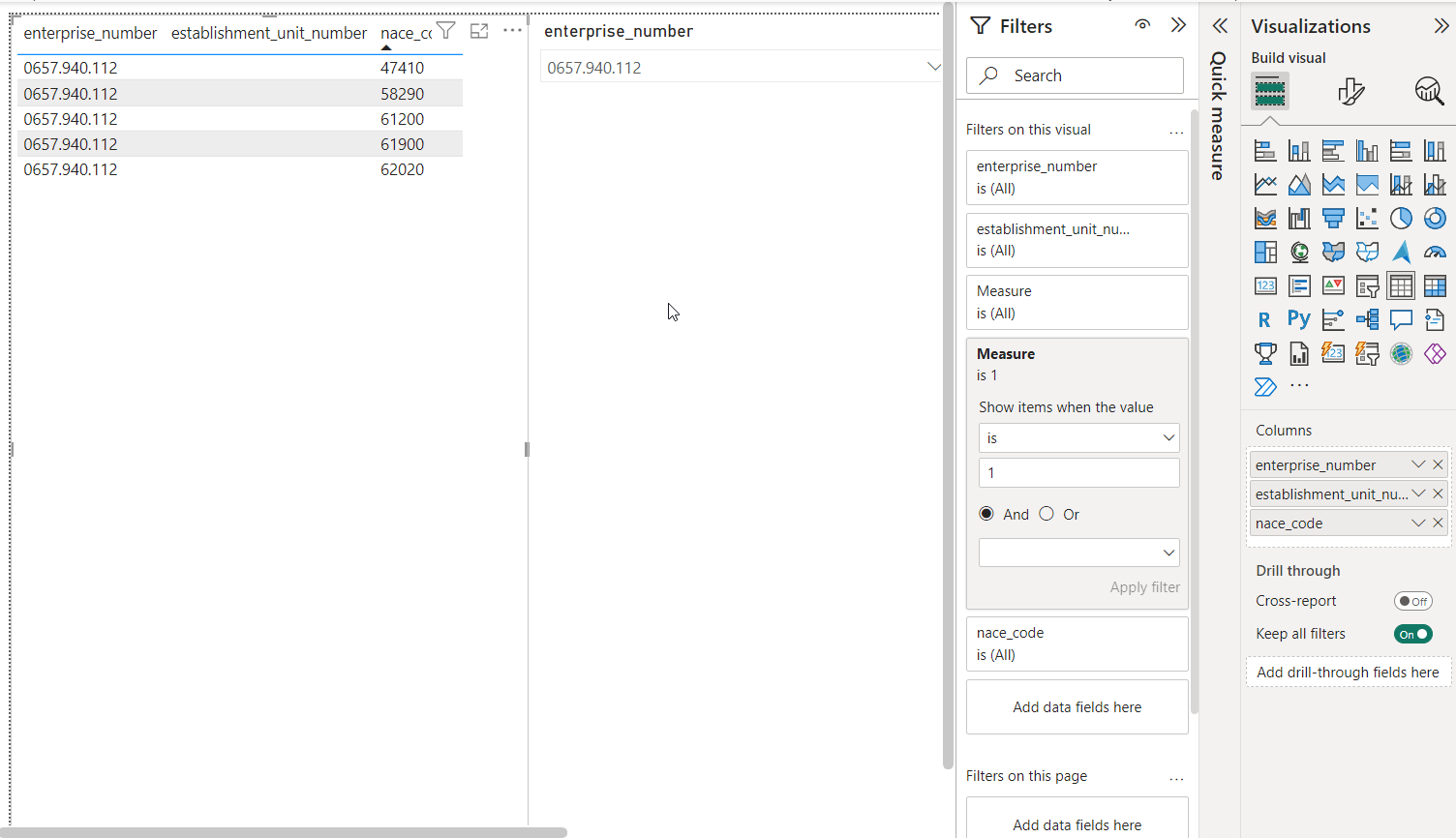The height and width of the screenshot is (838, 1456).
Task: Open the nace_code column field menu
Action: (x=1418, y=523)
